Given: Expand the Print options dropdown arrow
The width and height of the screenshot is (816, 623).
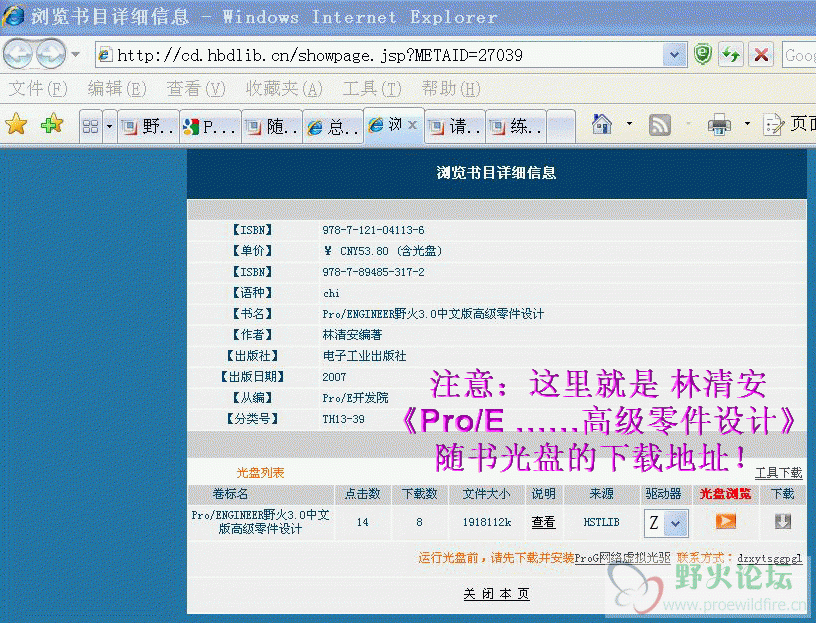Looking at the screenshot, I should point(747,124).
